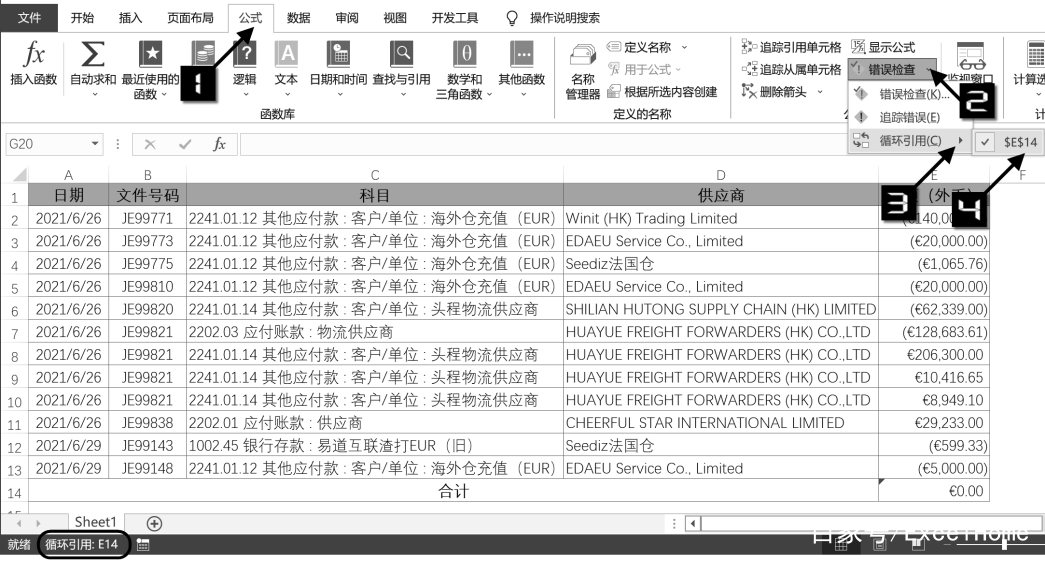Expand the Remove Arrows dropdown arrow
Screen dimensions: 1045x561
tap(820, 92)
